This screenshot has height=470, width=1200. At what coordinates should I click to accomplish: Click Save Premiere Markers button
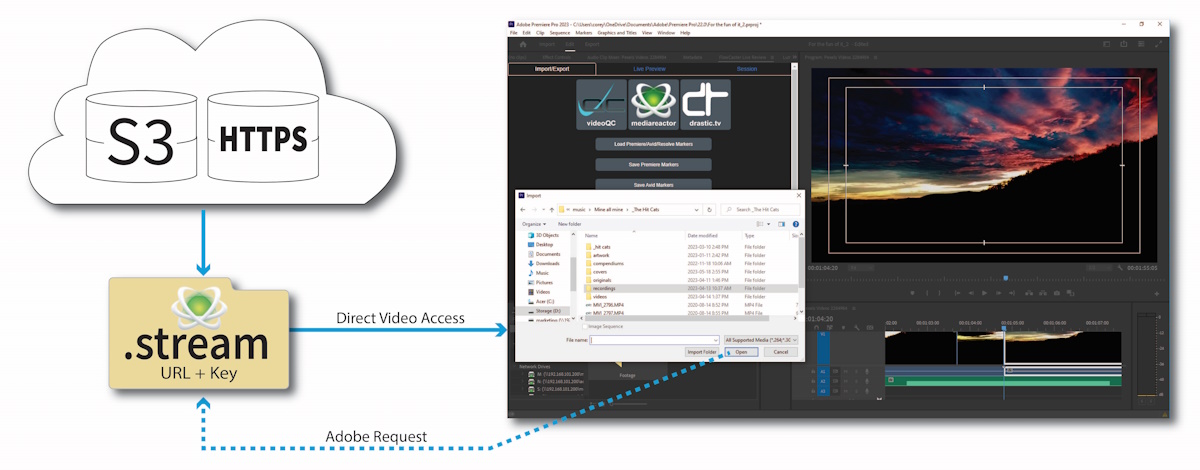click(x=653, y=164)
